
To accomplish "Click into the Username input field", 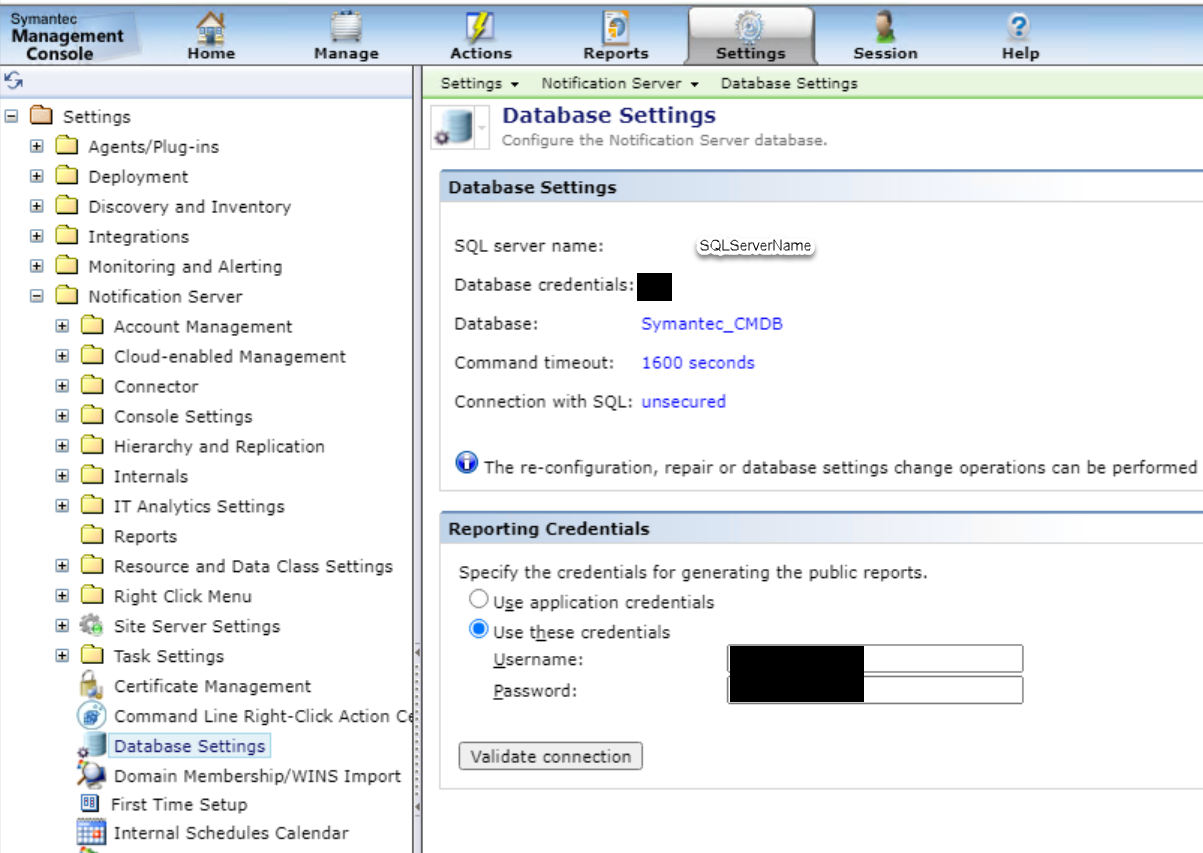I will click(940, 658).
